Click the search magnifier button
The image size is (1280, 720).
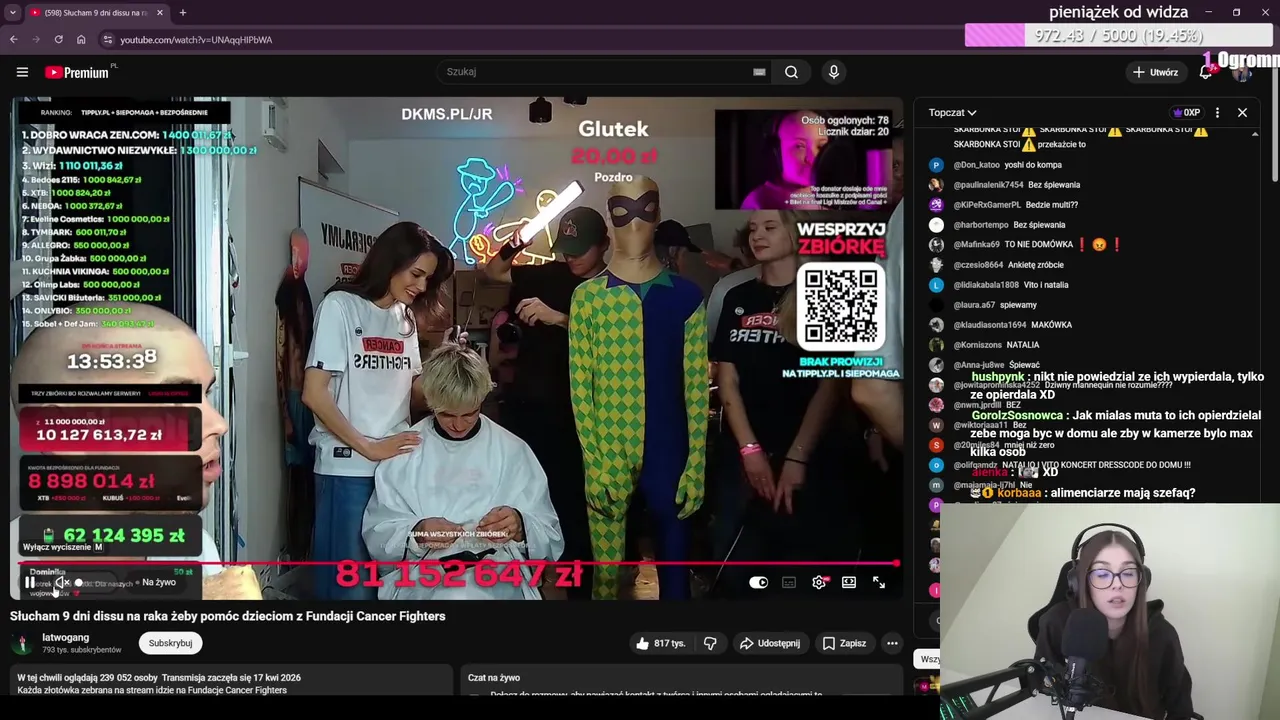click(x=791, y=72)
